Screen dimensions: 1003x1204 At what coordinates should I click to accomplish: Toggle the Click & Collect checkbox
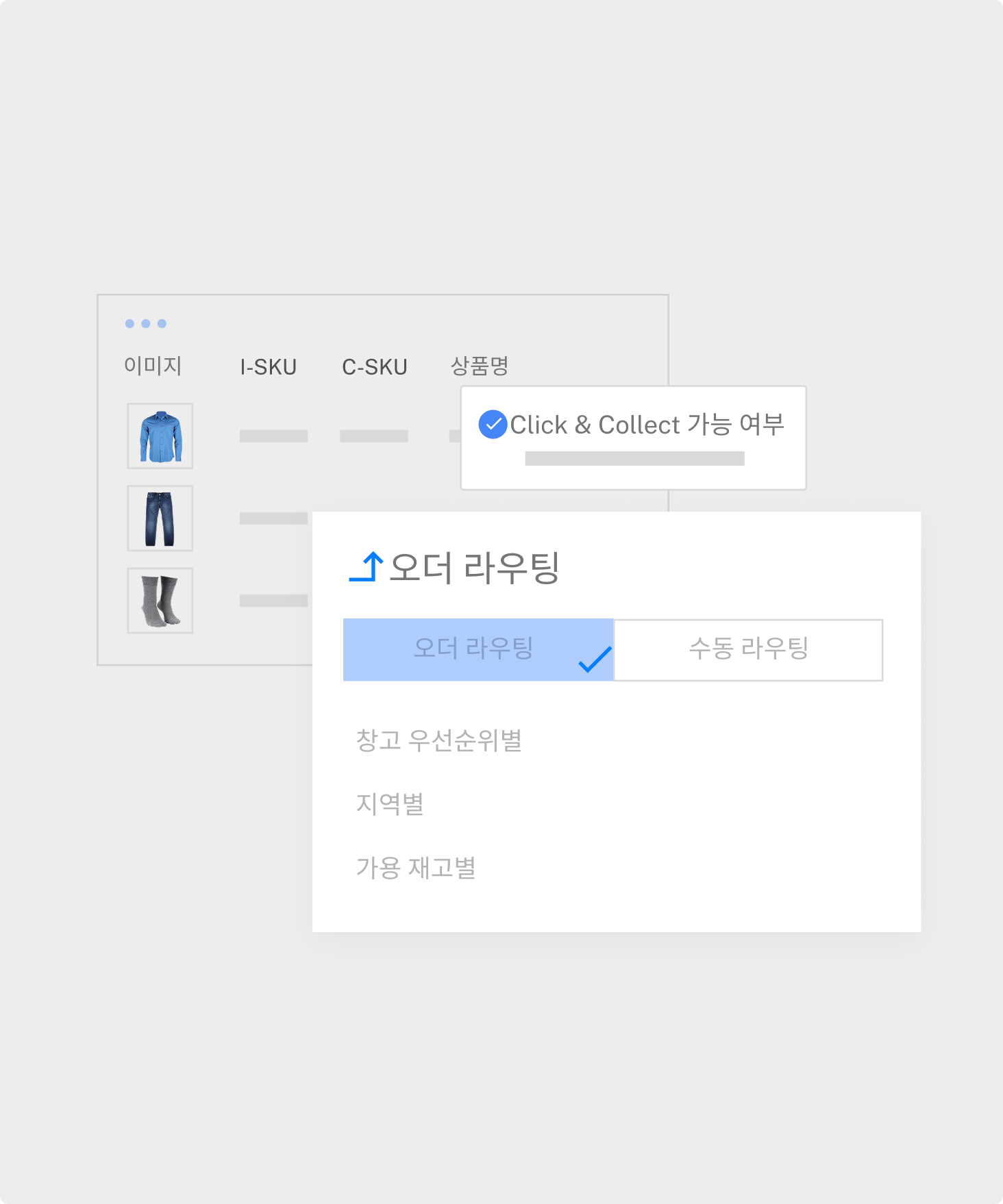(493, 425)
